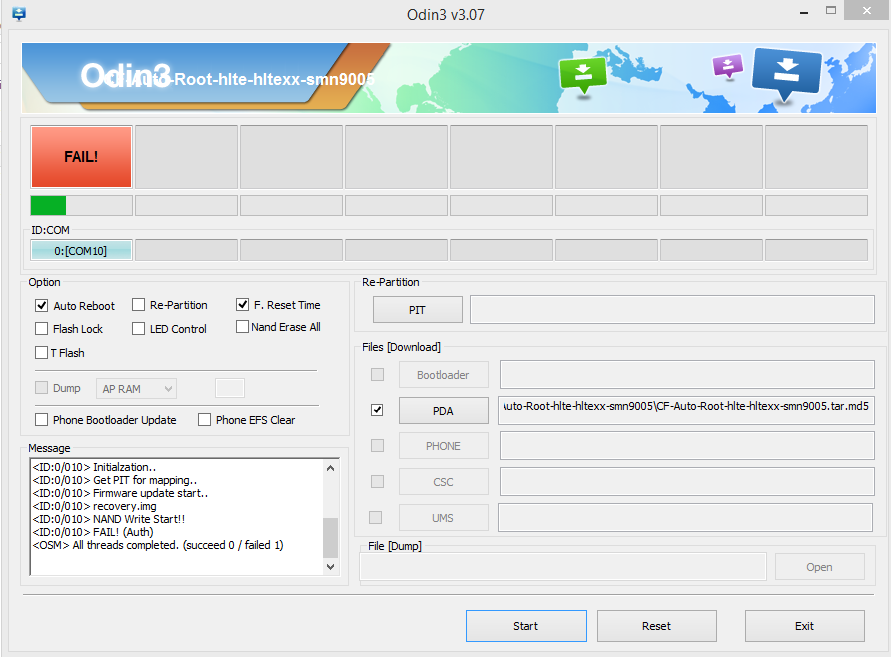Click the message log scroll down arrow
The height and width of the screenshot is (657, 891).
point(331,567)
